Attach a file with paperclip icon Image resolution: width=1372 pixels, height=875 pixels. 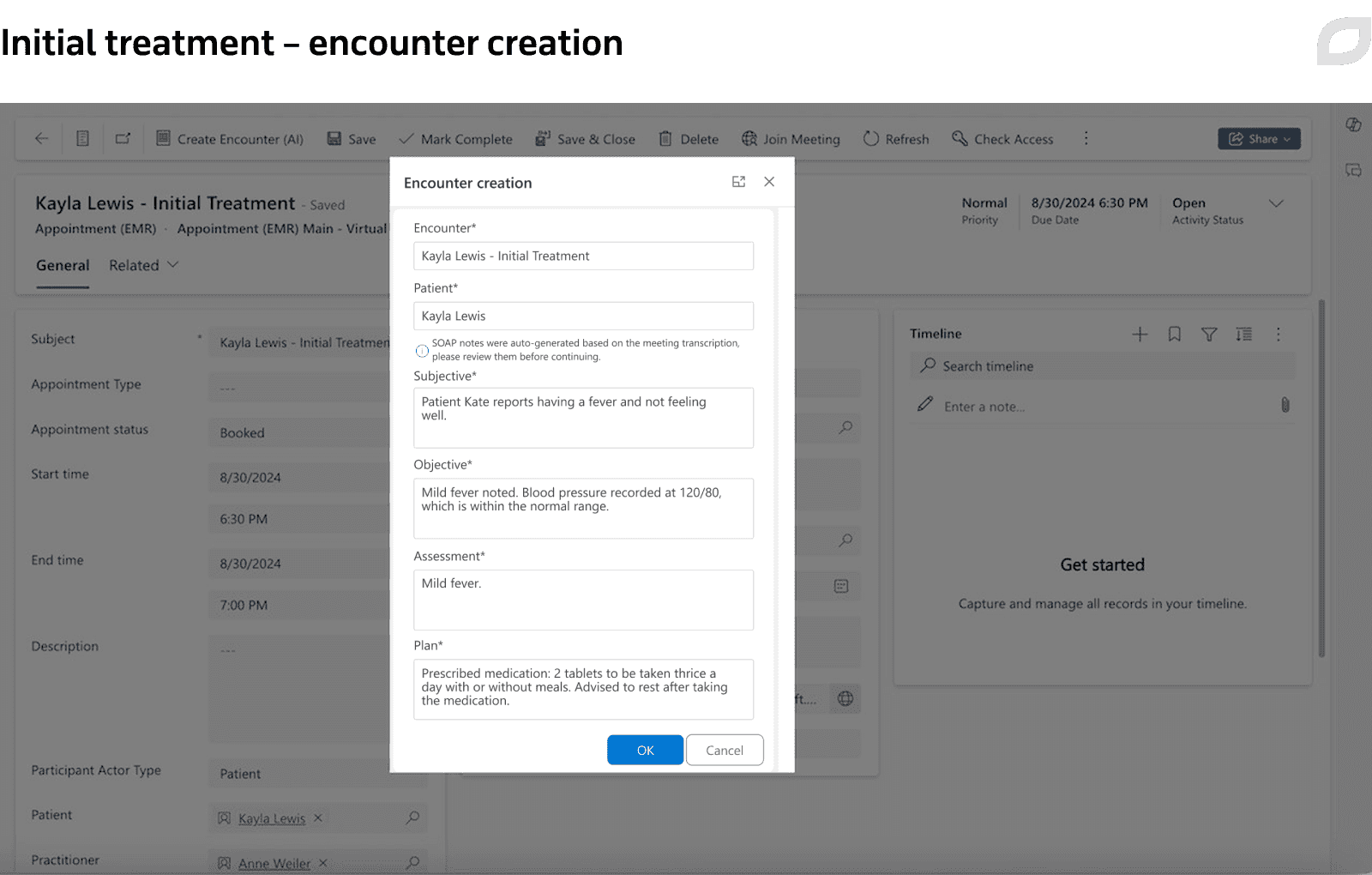[1285, 405]
